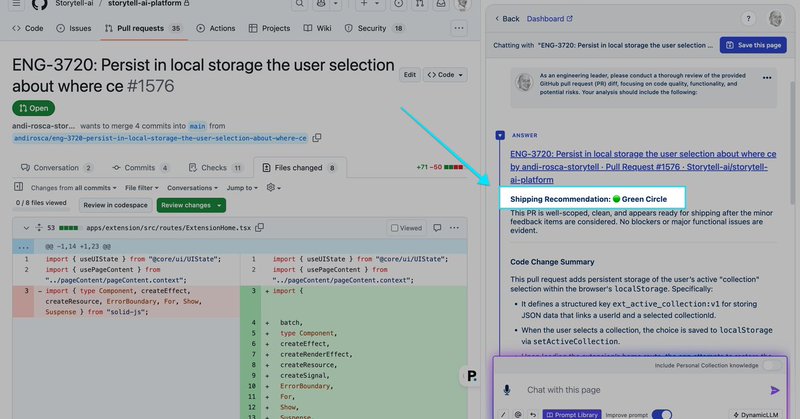800x419 pixels.
Task: Open the Code dropdown beside Edit
Action: point(445,75)
